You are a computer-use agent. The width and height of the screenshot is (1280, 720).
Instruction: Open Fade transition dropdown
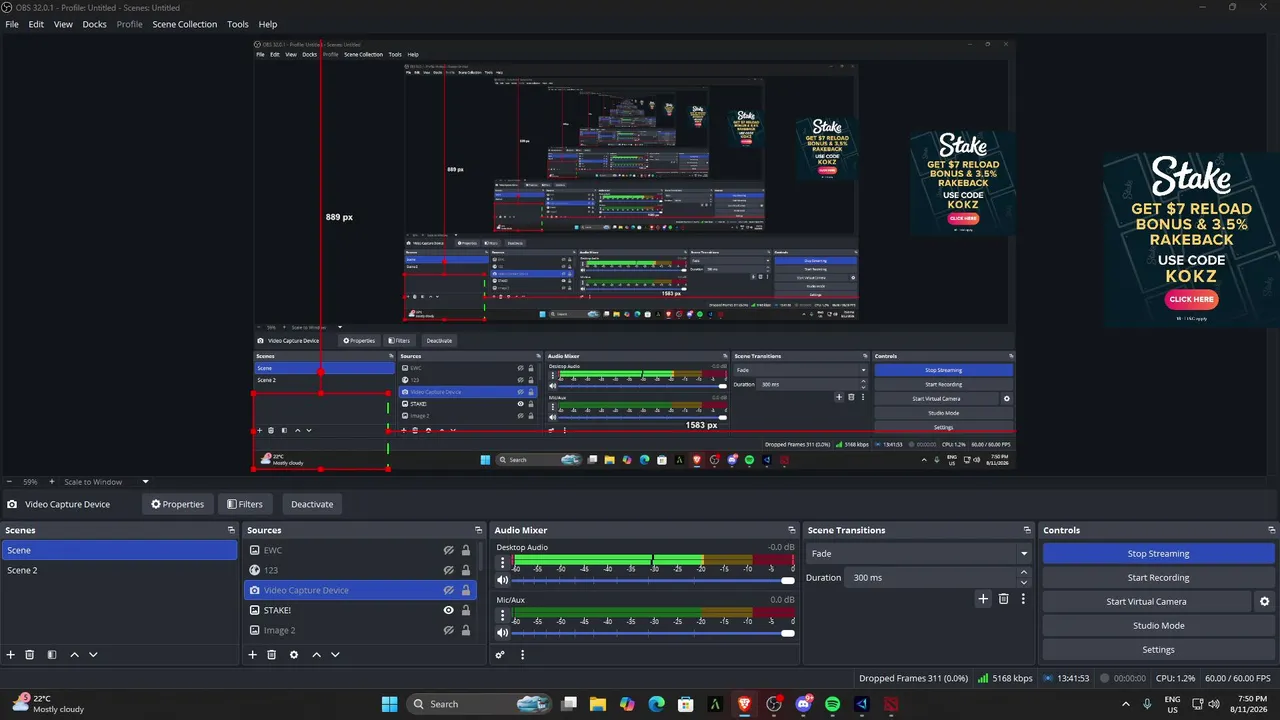pos(920,554)
